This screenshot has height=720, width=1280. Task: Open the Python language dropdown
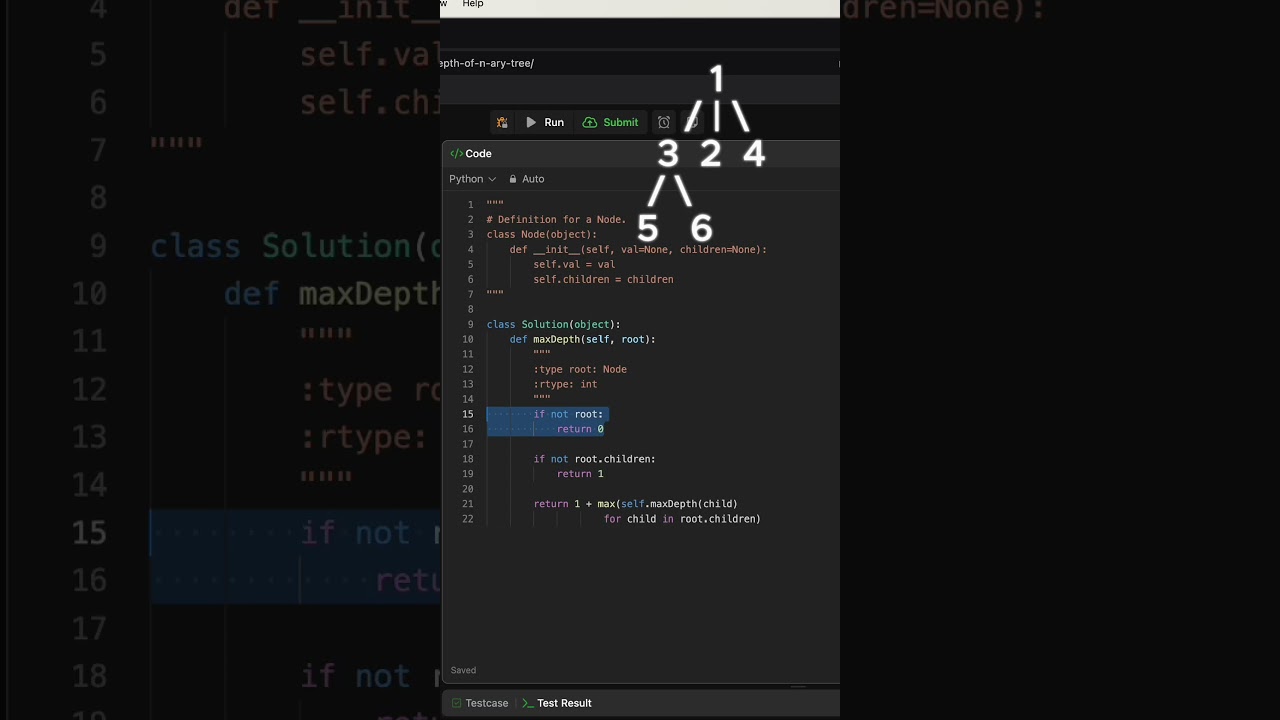(472, 179)
